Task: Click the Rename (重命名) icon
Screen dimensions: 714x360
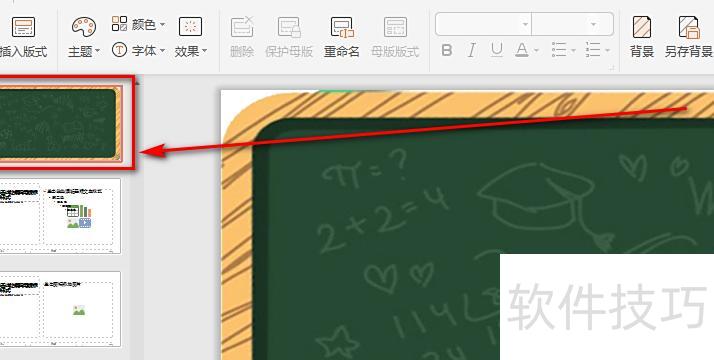Action: [342, 27]
